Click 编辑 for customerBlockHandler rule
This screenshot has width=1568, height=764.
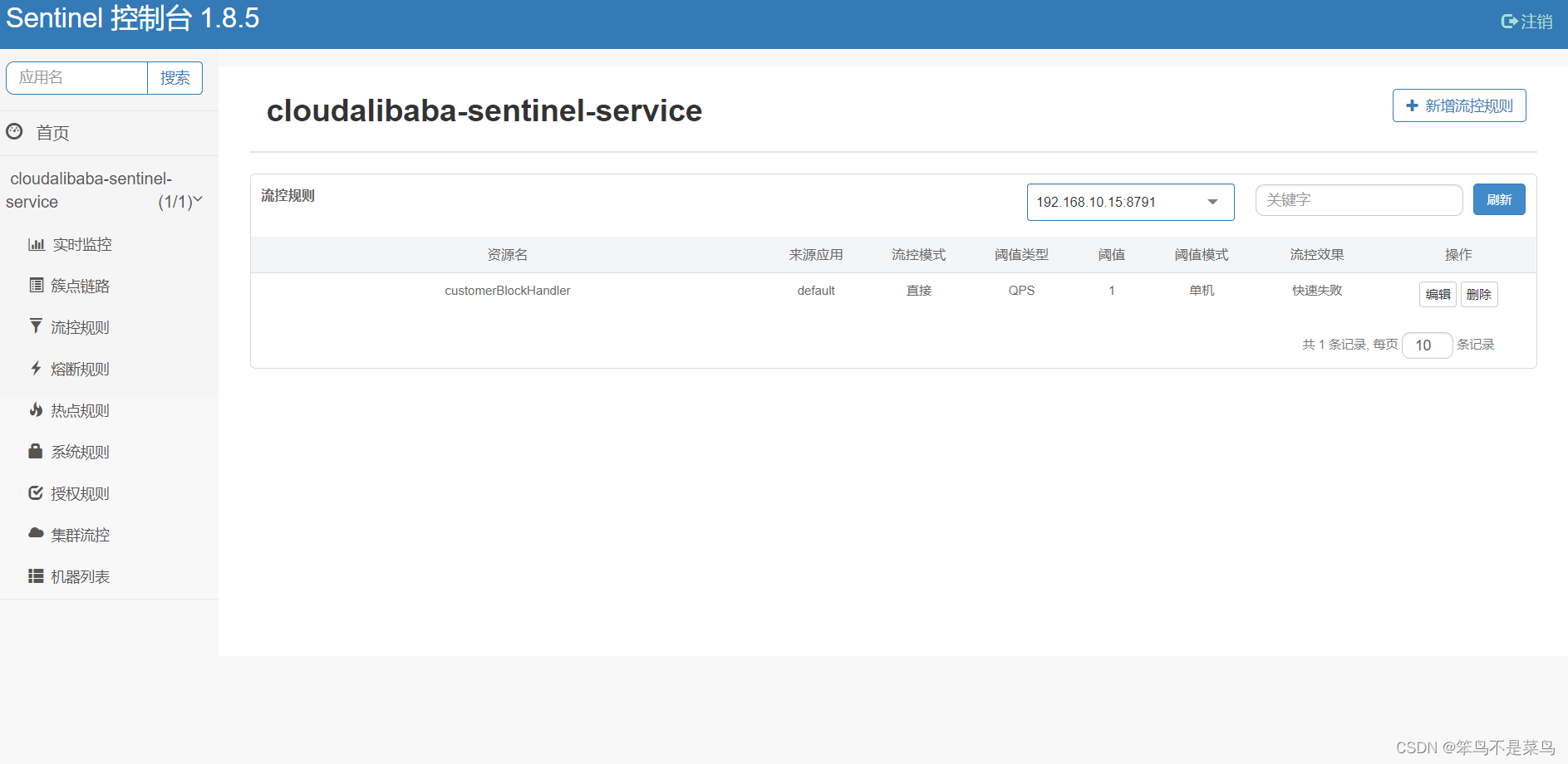1438,294
